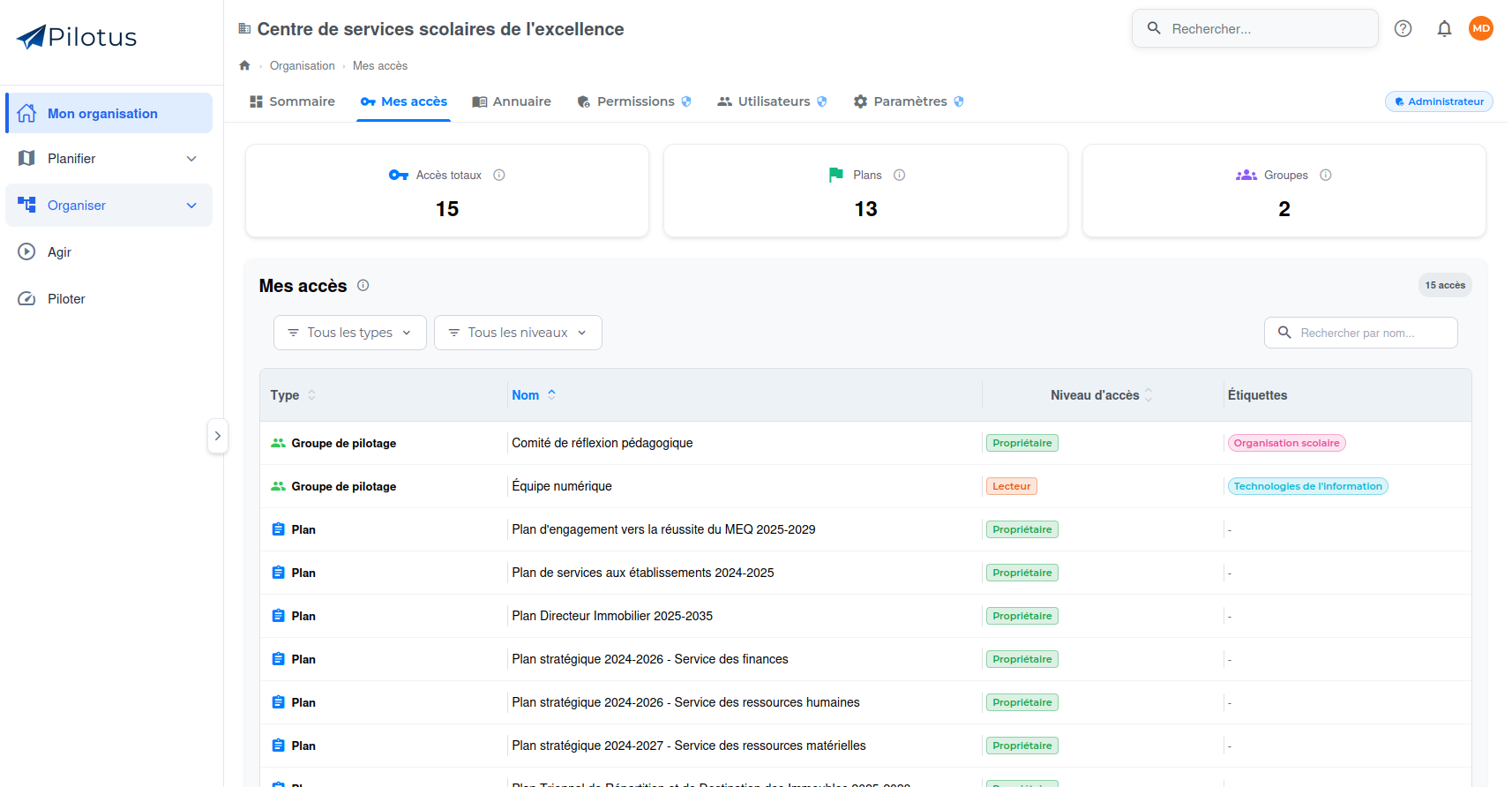
Task: Open the Permissions tab
Action: (634, 101)
